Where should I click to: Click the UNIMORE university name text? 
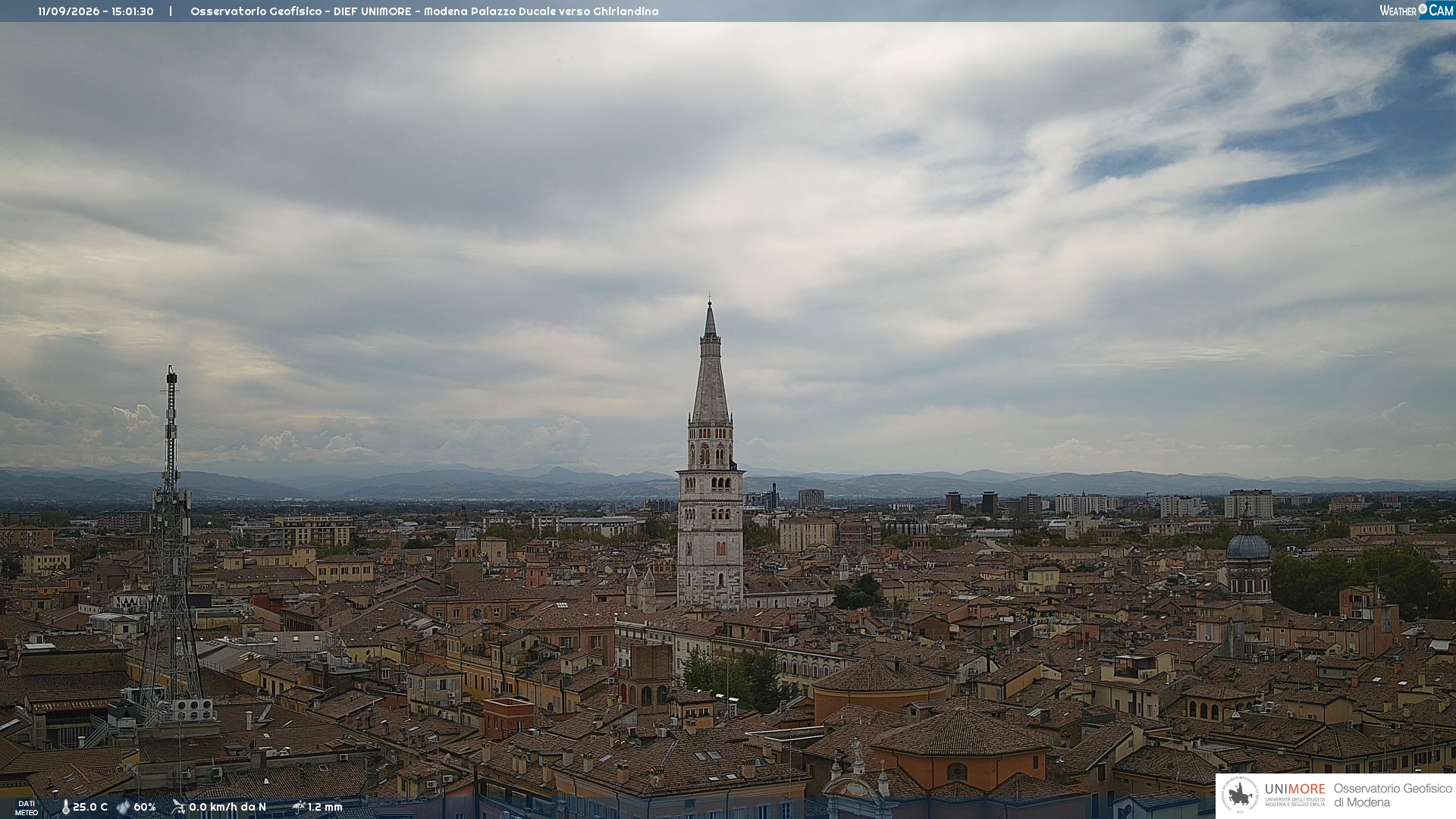1294,789
